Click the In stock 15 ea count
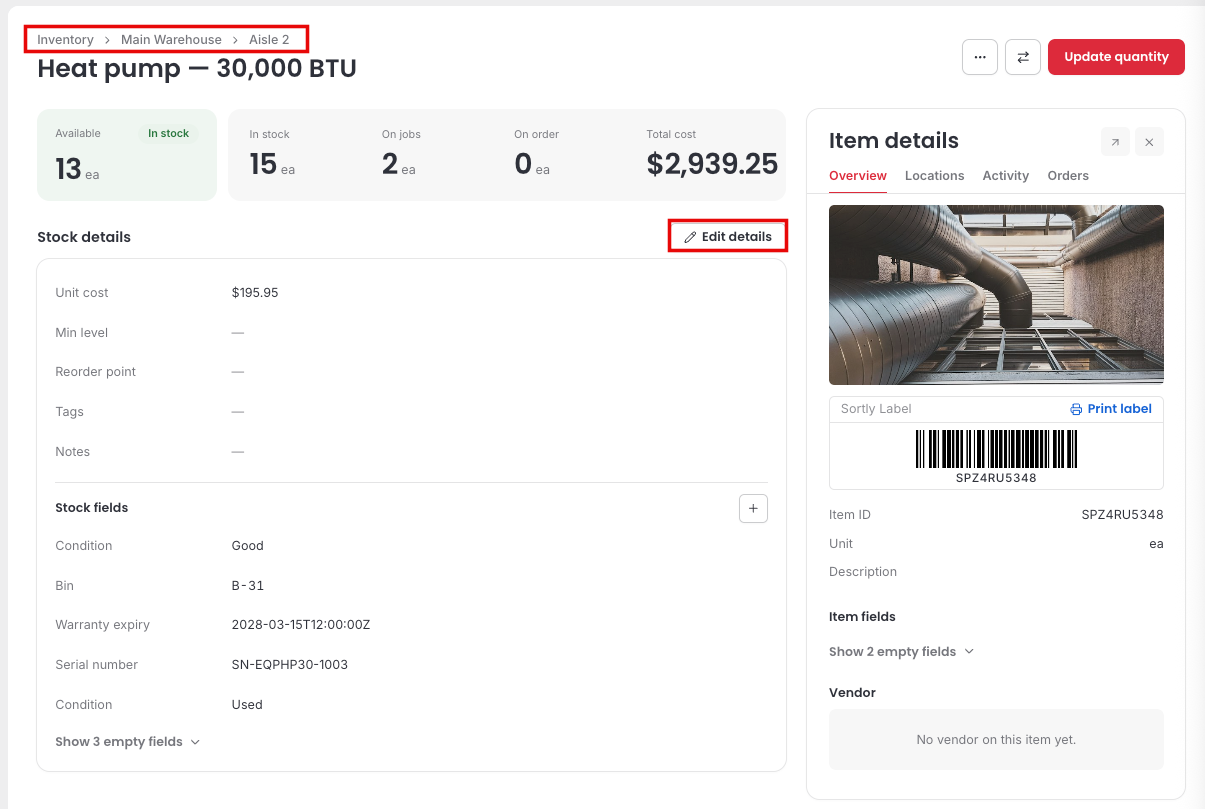This screenshot has height=809, width=1205. (272, 164)
